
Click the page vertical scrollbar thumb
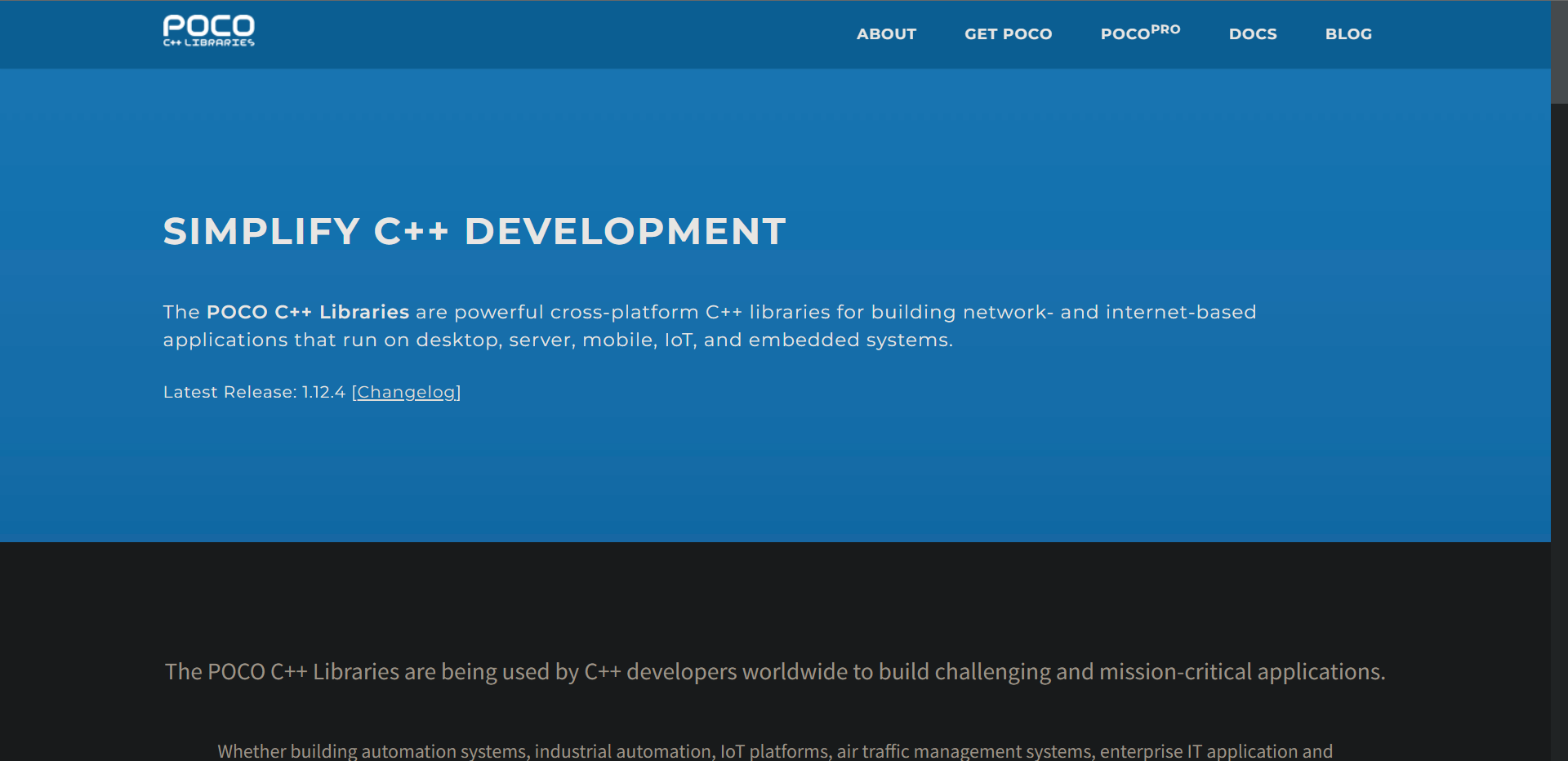1559,52
